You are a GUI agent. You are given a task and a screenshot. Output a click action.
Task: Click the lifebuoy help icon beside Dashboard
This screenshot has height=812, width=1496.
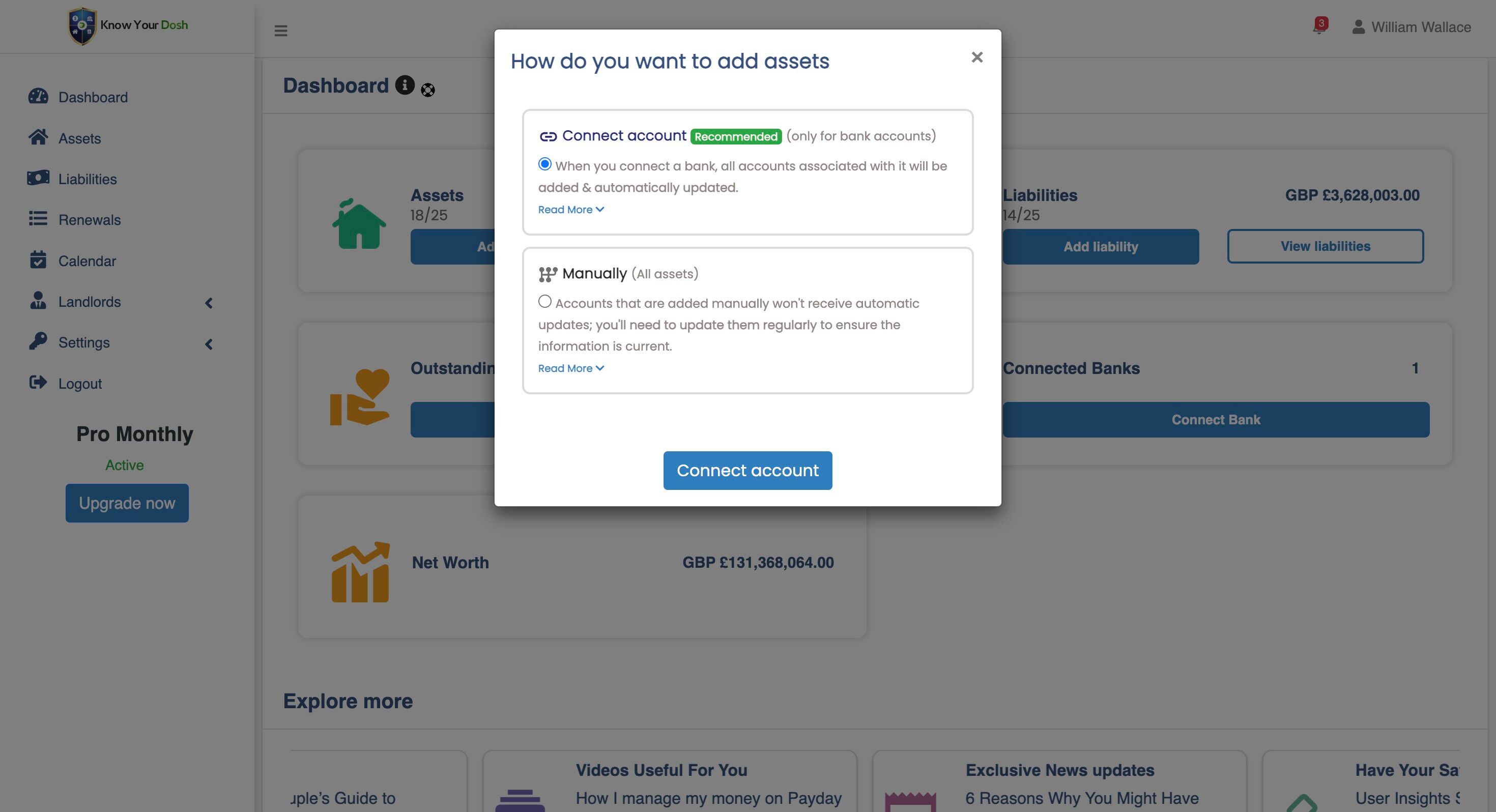(428, 90)
